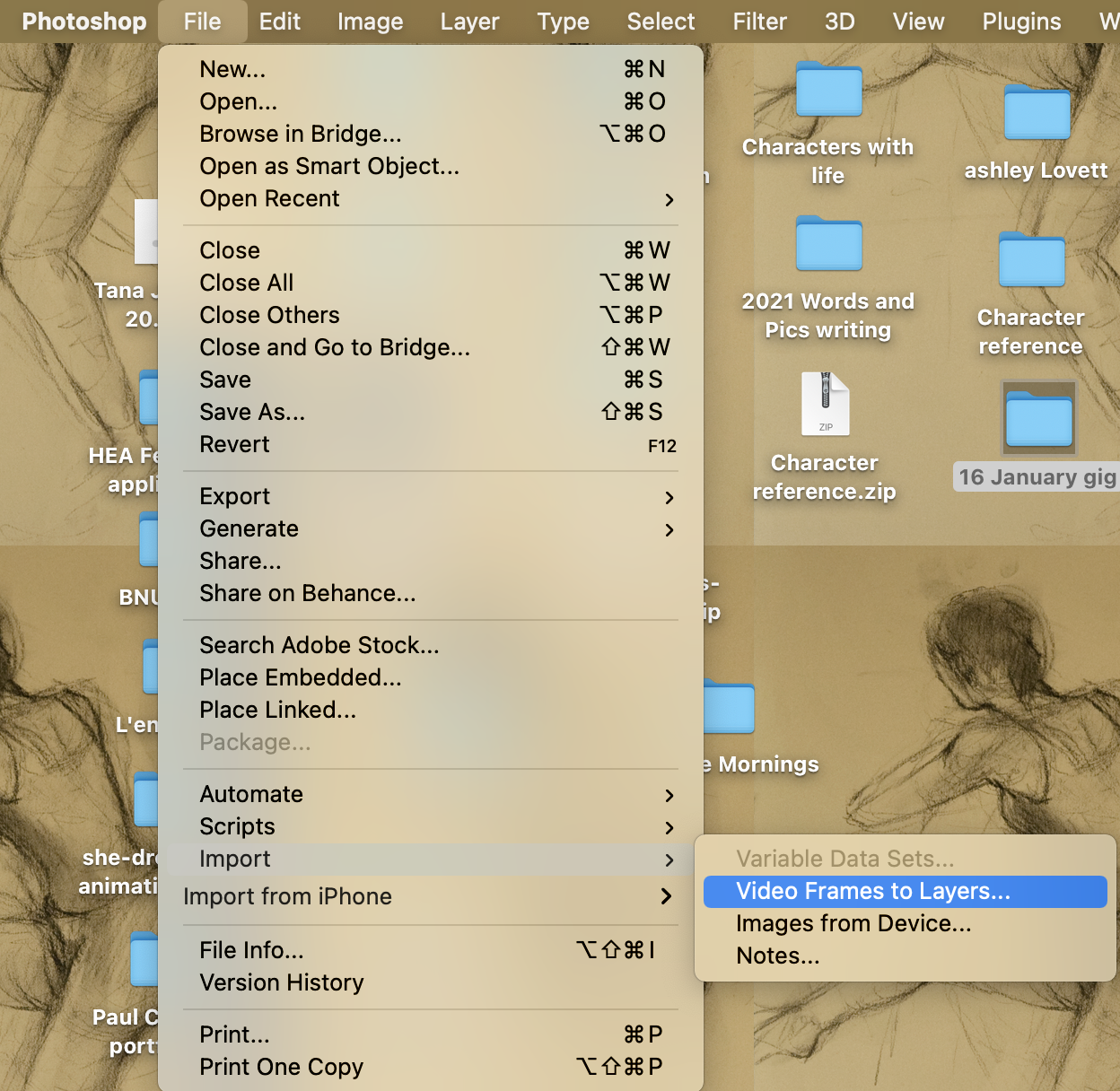Viewport: 1120px width, 1091px height.
Task: Click the 'Character reference.zip' file label
Action: click(x=825, y=477)
